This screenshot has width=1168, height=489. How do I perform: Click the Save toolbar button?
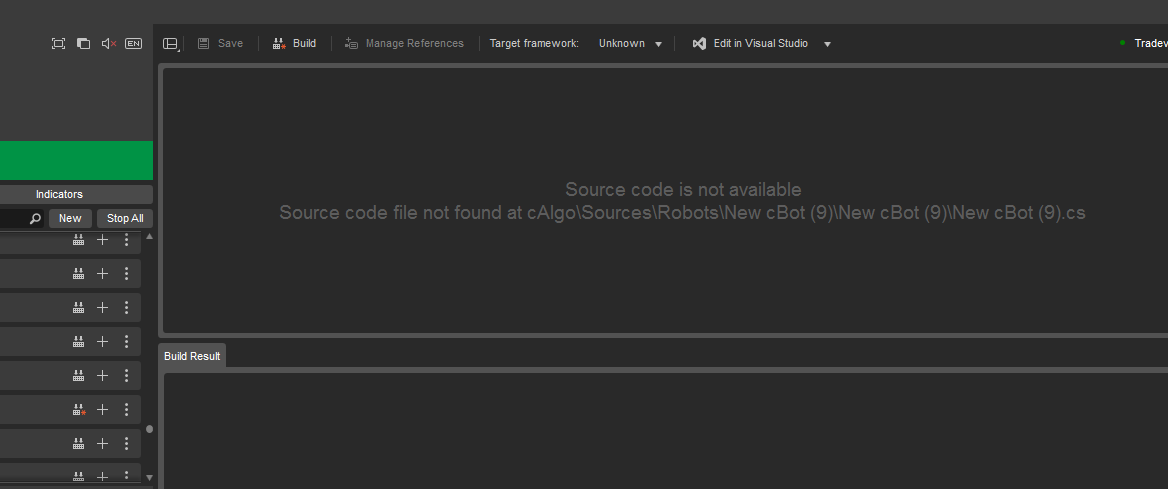tap(220, 43)
